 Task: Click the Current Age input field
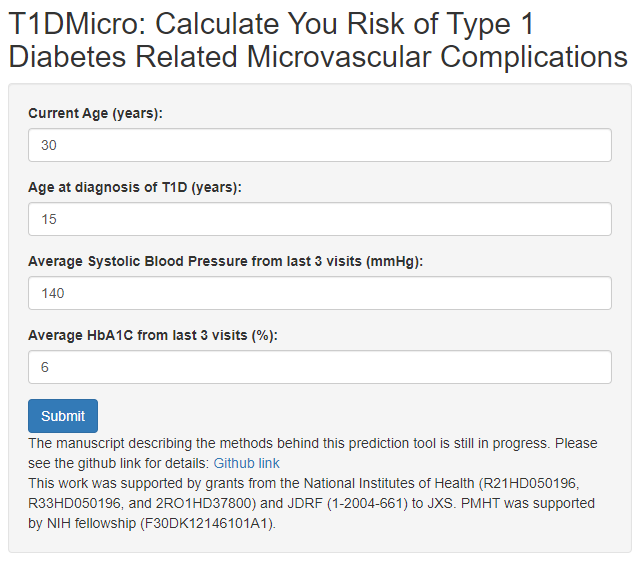pyautogui.click(x=319, y=145)
